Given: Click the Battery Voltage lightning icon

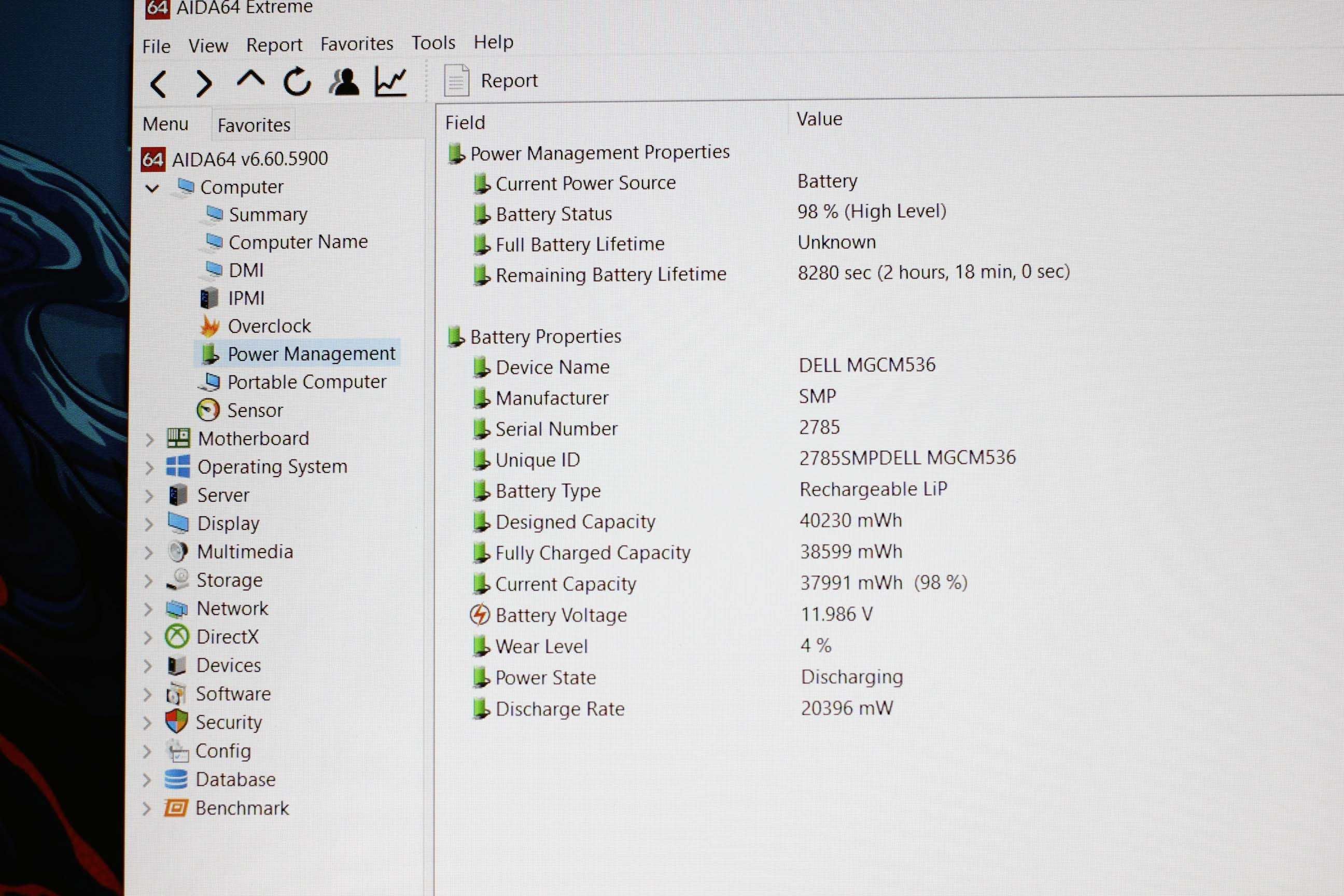Looking at the screenshot, I should (480, 615).
